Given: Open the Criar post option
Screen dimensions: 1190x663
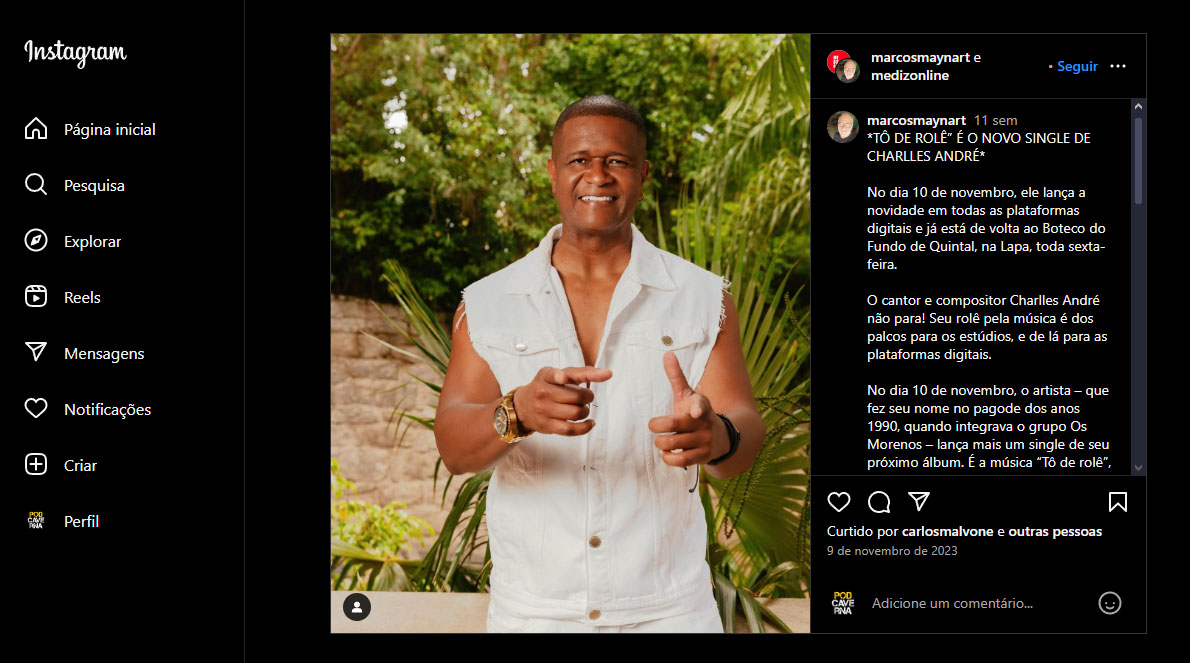Looking at the screenshot, I should [x=61, y=465].
